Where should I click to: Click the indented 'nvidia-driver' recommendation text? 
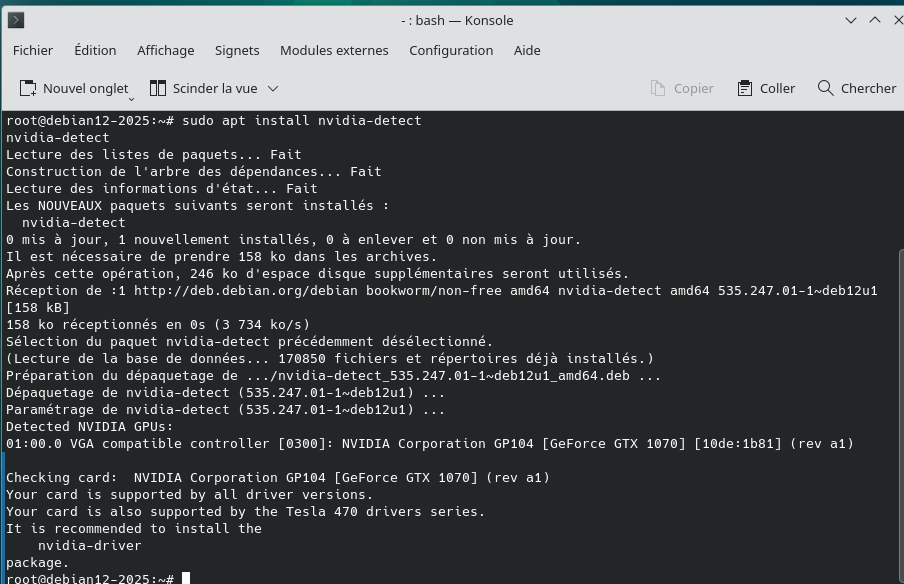[89, 546]
